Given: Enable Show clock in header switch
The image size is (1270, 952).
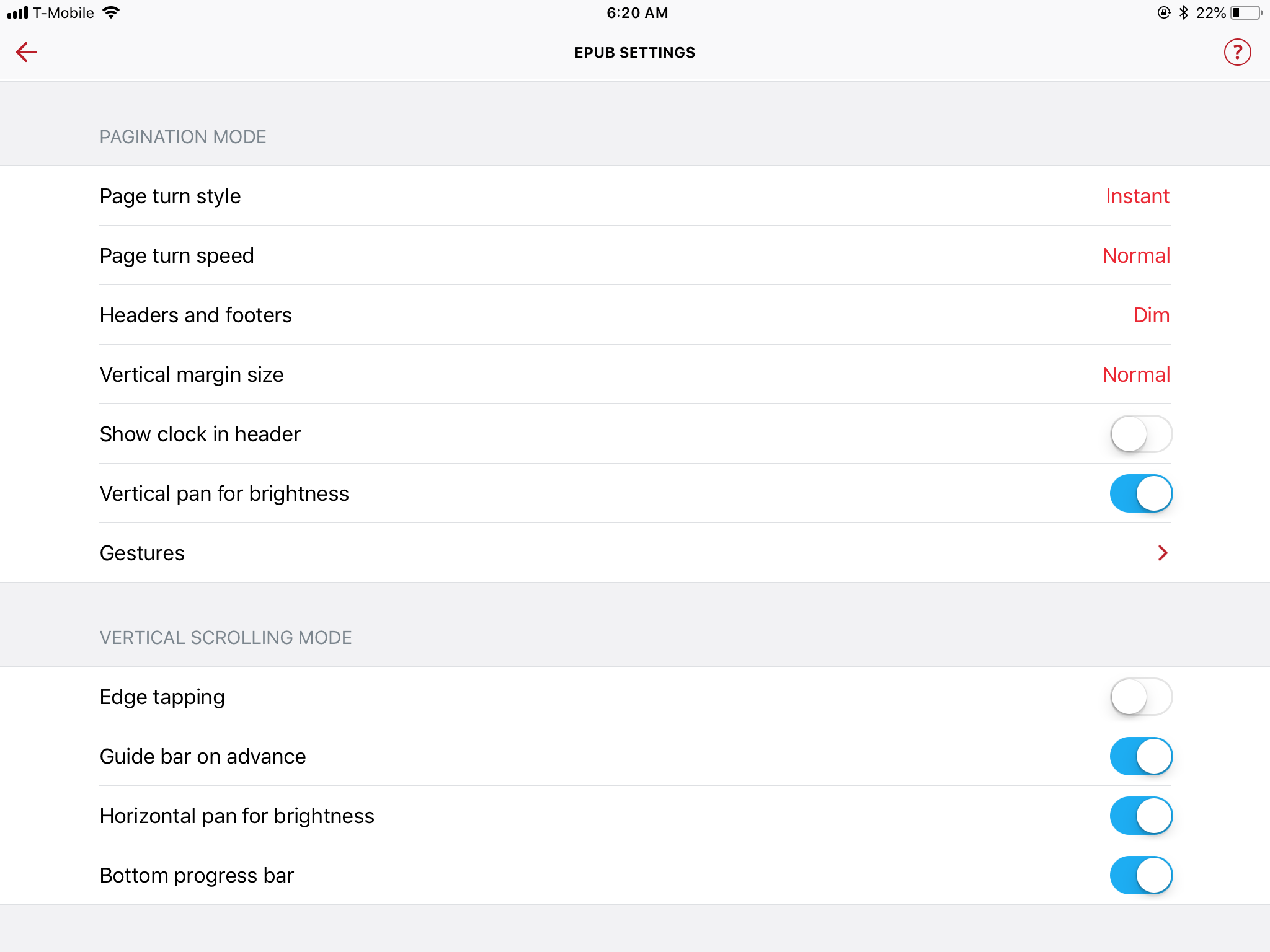Looking at the screenshot, I should 1140,434.
